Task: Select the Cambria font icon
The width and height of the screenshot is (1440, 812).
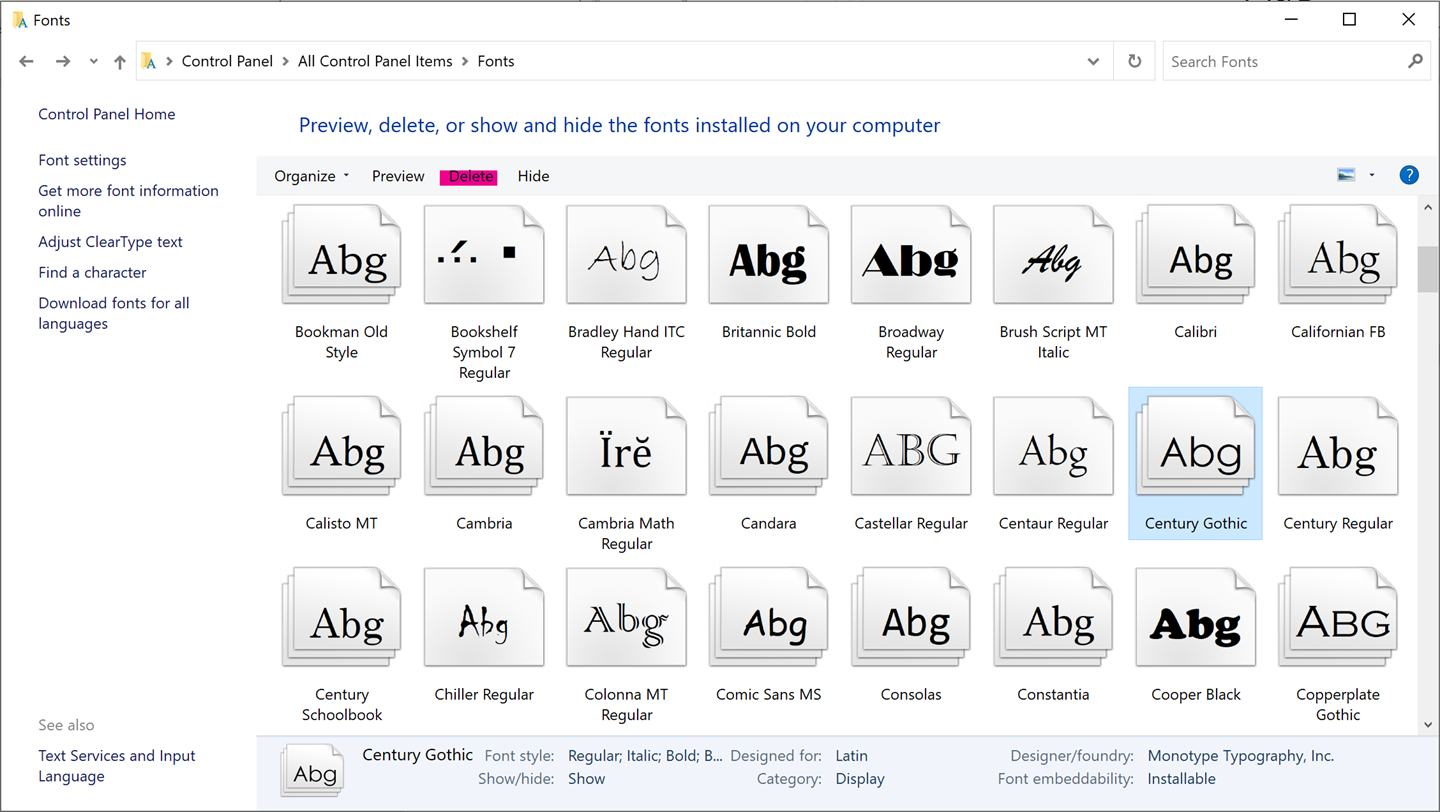Action: coord(484,446)
